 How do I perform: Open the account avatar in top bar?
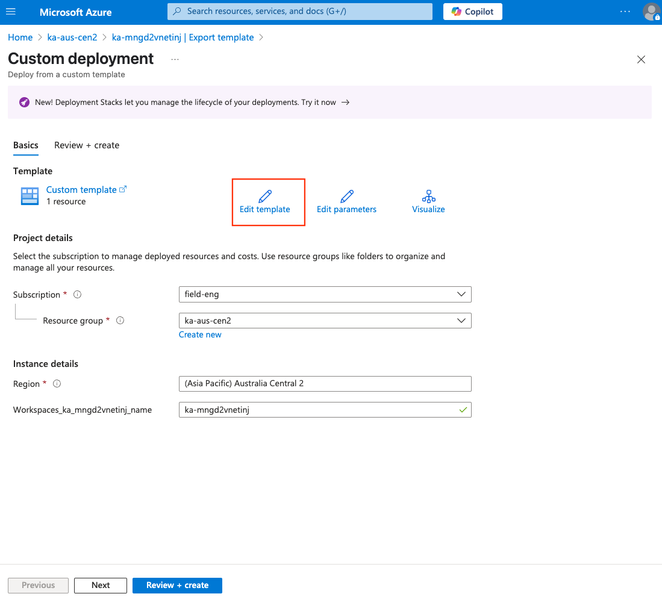point(651,12)
